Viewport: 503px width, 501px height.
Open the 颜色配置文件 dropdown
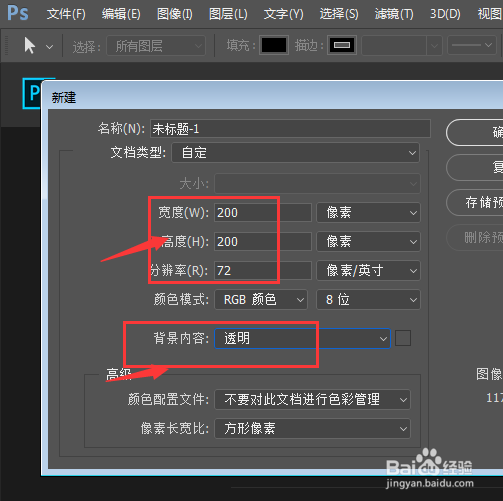[312, 399]
